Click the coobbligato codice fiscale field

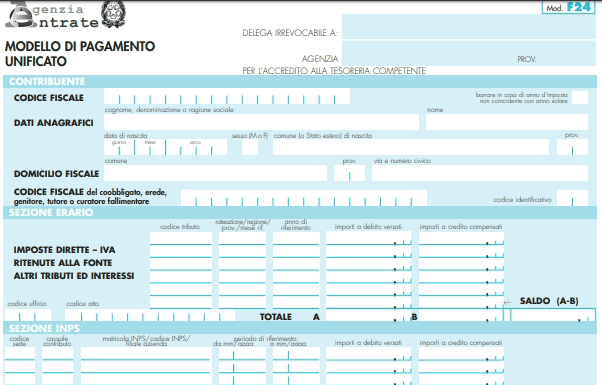pos(304,198)
